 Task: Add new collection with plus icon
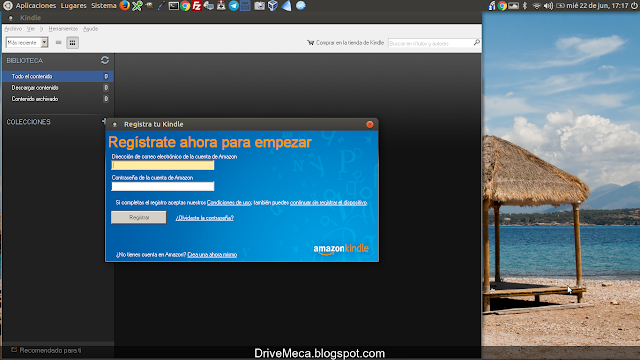click(x=104, y=121)
